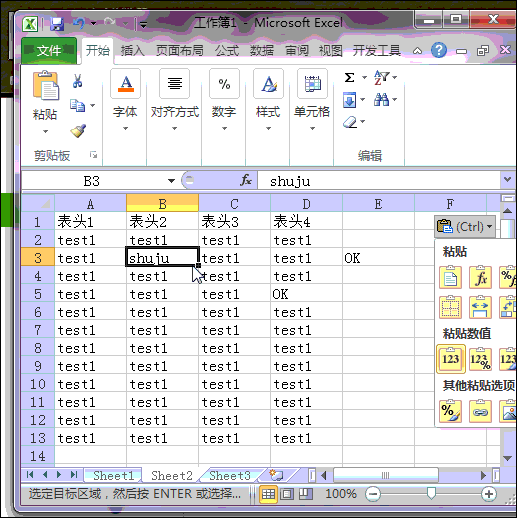Click the Format Painter brush icon
Image resolution: width=517 pixels, height=518 pixels.
point(78,131)
